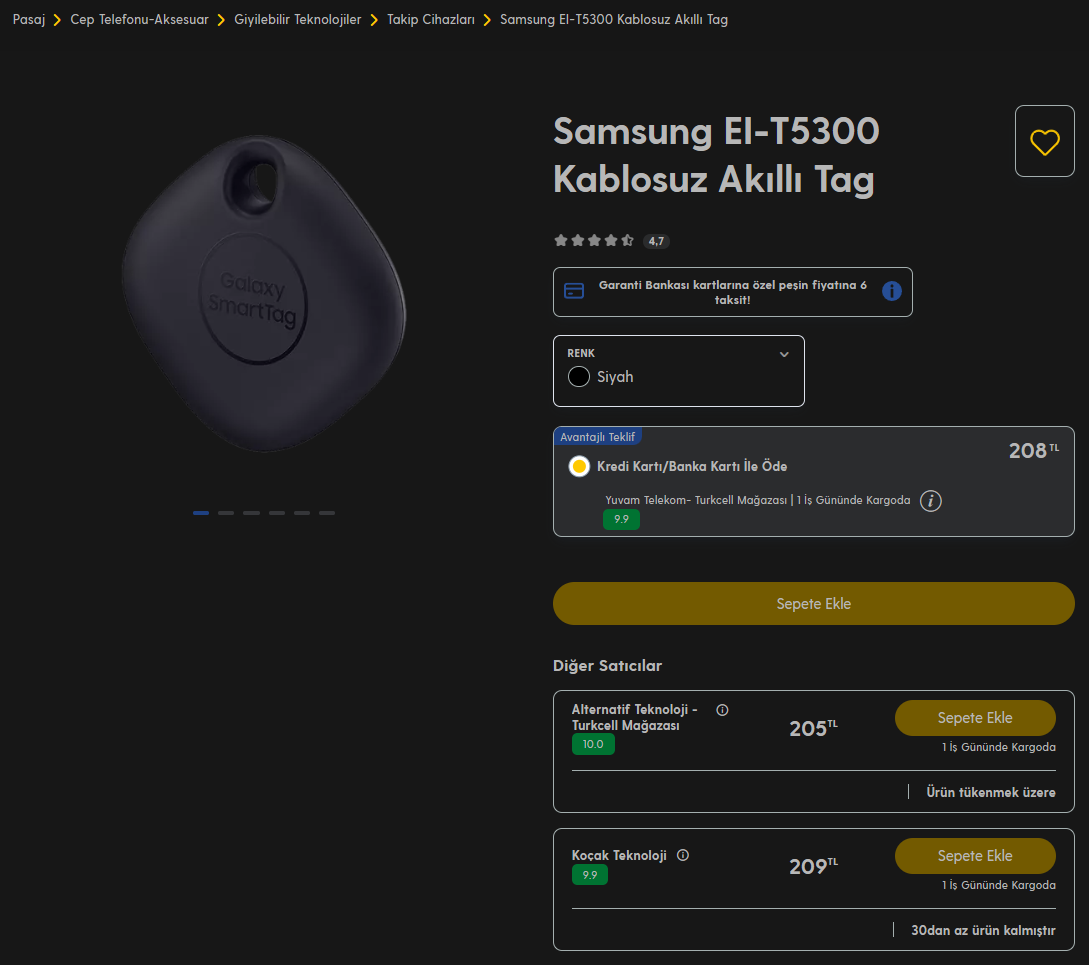The width and height of the screenshot is (1089, 965).
Task: Click info icon next to Alternatif Teknoloji
Action: [x=722, y=710]
